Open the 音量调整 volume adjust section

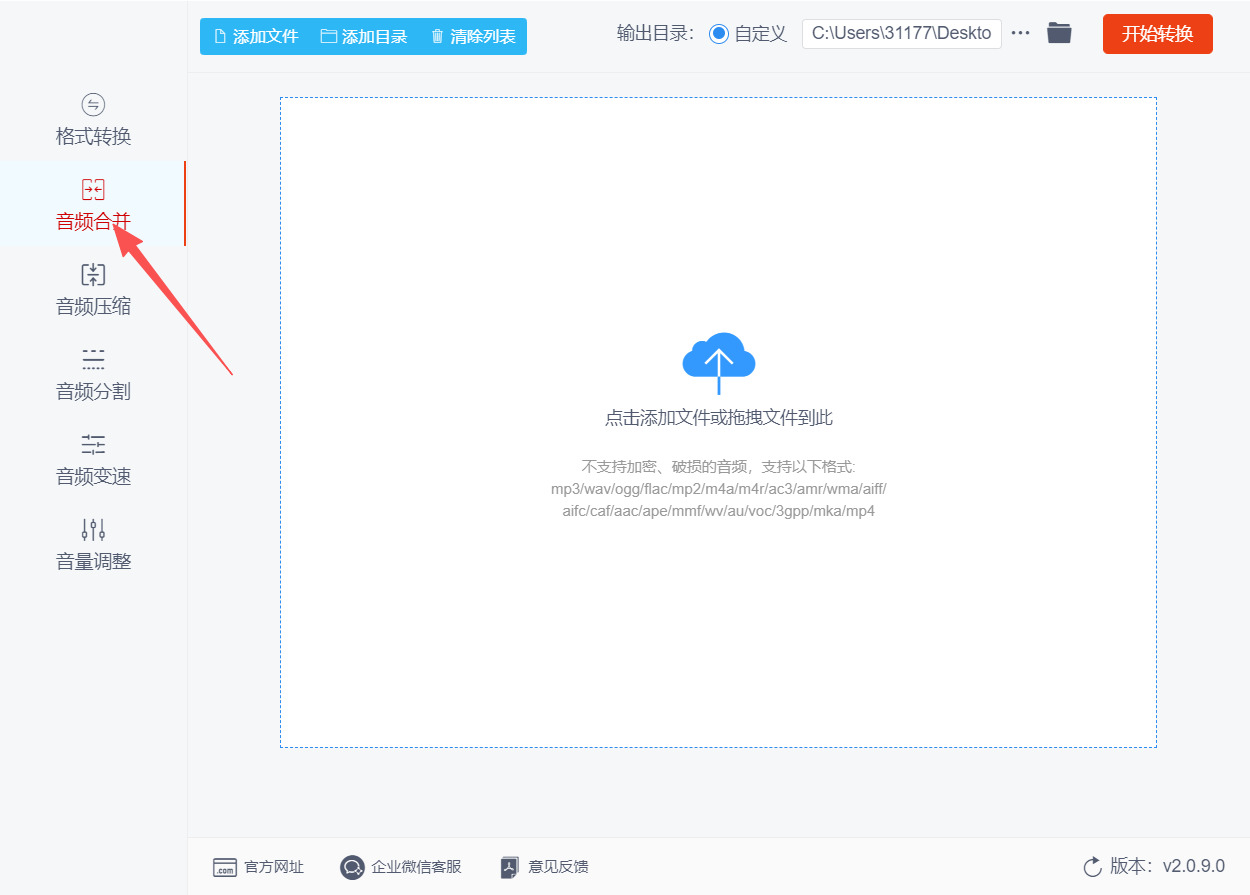pos(93,544)
